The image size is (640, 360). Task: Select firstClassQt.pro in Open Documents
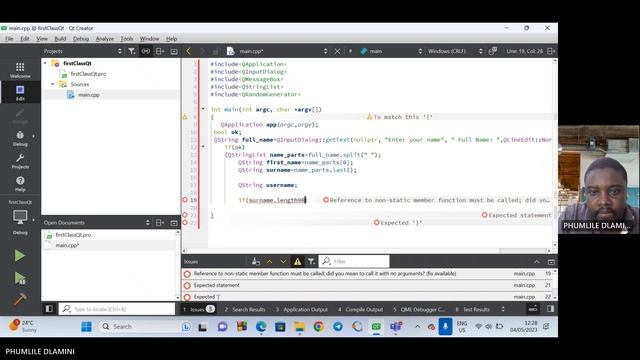click(x=73, y=235)
